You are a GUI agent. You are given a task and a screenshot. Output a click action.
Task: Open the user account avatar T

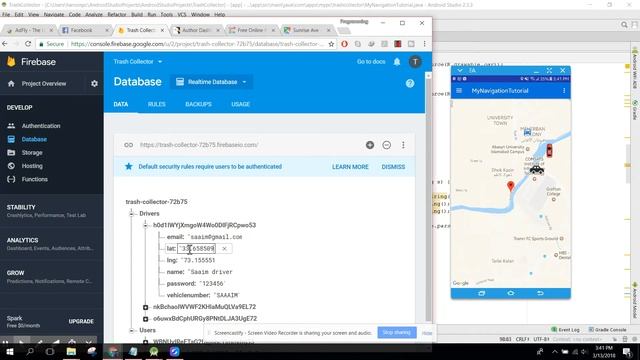point(415,62)
